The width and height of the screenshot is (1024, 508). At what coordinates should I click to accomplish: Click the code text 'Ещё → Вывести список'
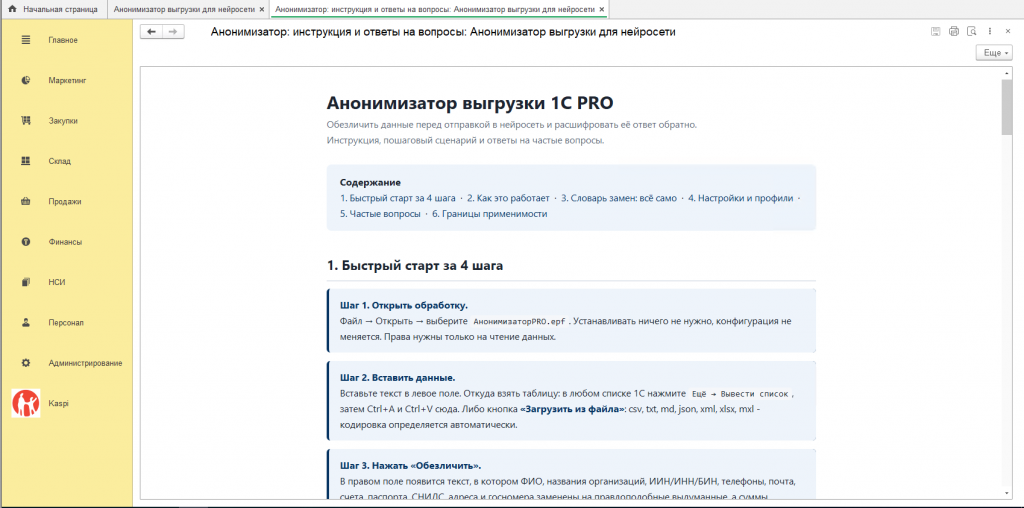coord(741,394)
